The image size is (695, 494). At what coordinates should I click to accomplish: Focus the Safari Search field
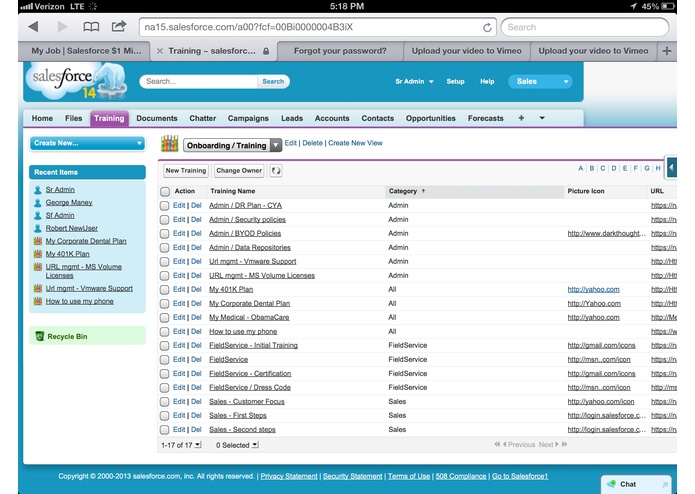click(x=585, y=27)
